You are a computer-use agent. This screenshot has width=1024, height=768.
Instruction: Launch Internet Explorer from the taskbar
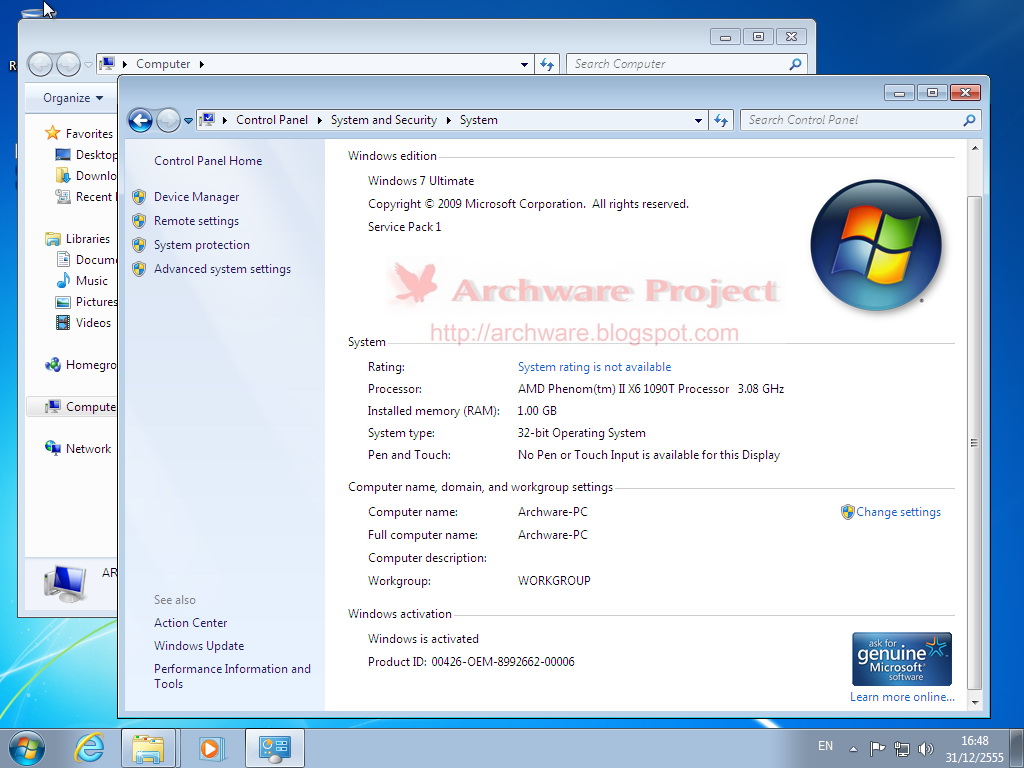click(x=88, y=747)
